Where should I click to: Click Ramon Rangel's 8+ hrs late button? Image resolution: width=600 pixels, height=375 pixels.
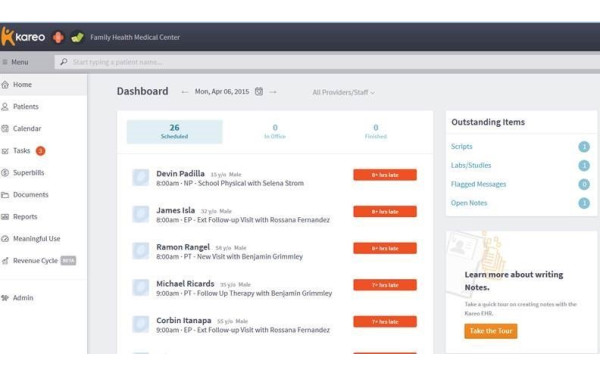click(x=385, y=248)
